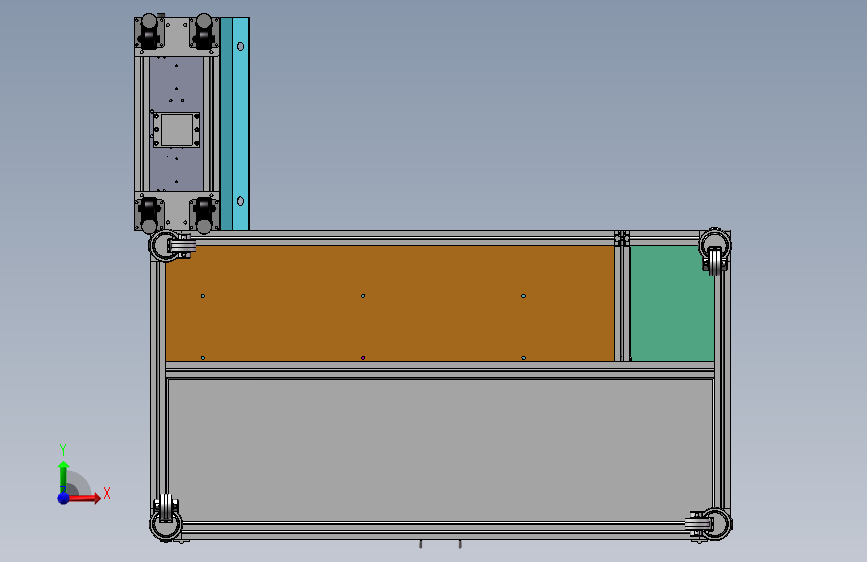Image resolution: width=867 pixels, height=562 pixels.
Task: Select the small cart's top-left black wheel
Action: 149,33
